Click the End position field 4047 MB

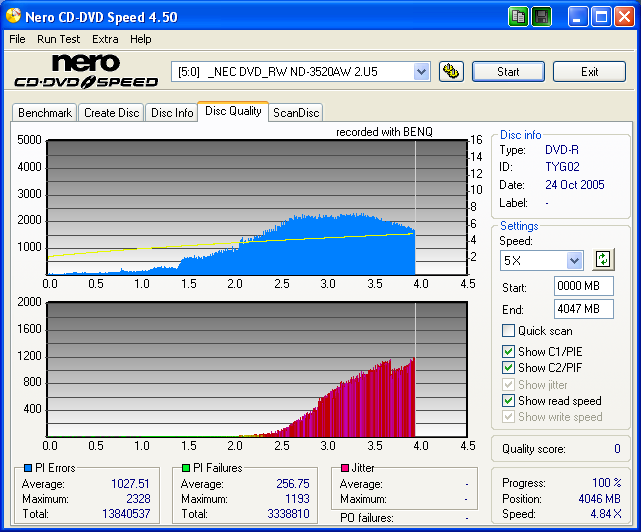point(584,309)
